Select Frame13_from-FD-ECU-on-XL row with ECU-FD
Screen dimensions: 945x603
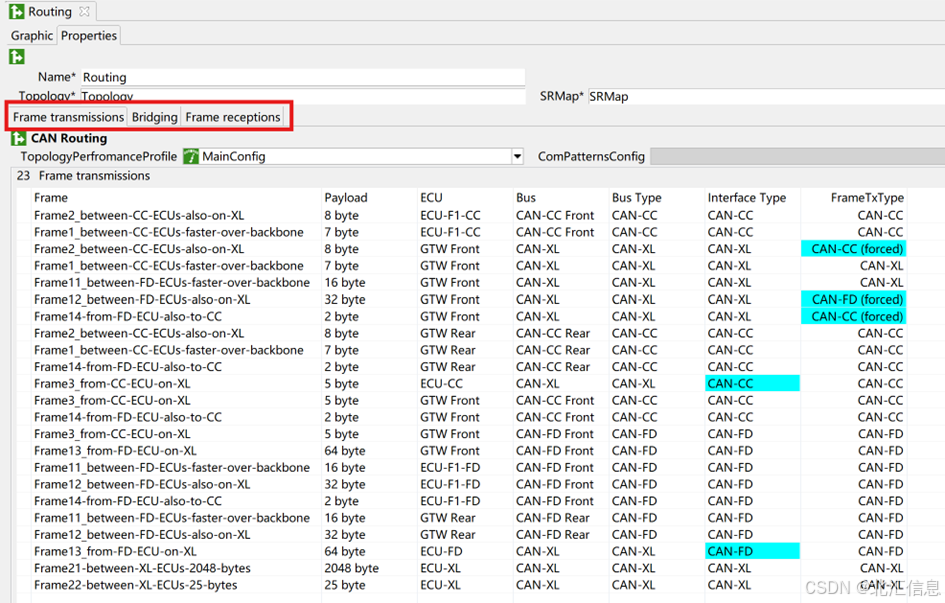(469, 551)
